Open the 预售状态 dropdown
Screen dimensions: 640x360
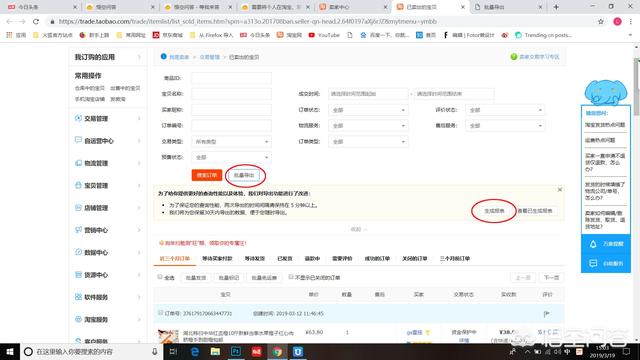pyautogui.click(x=231, y=157)
